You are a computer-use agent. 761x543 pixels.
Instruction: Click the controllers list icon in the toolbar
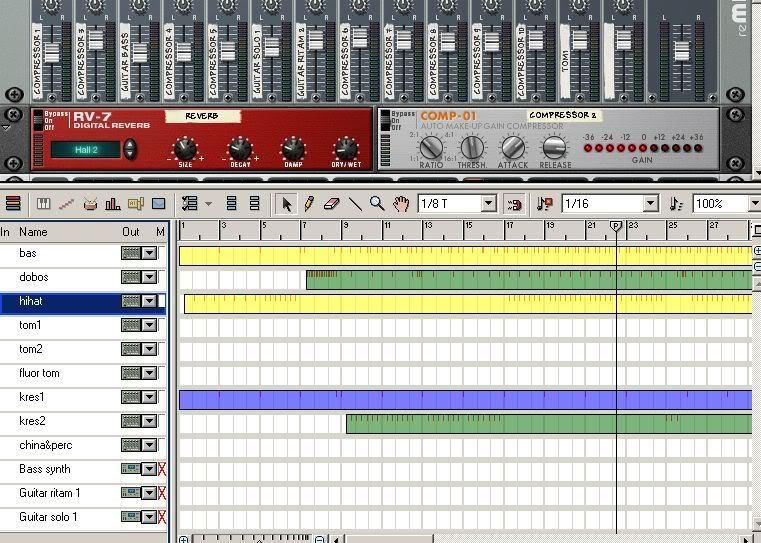click(x=190, y=203)
